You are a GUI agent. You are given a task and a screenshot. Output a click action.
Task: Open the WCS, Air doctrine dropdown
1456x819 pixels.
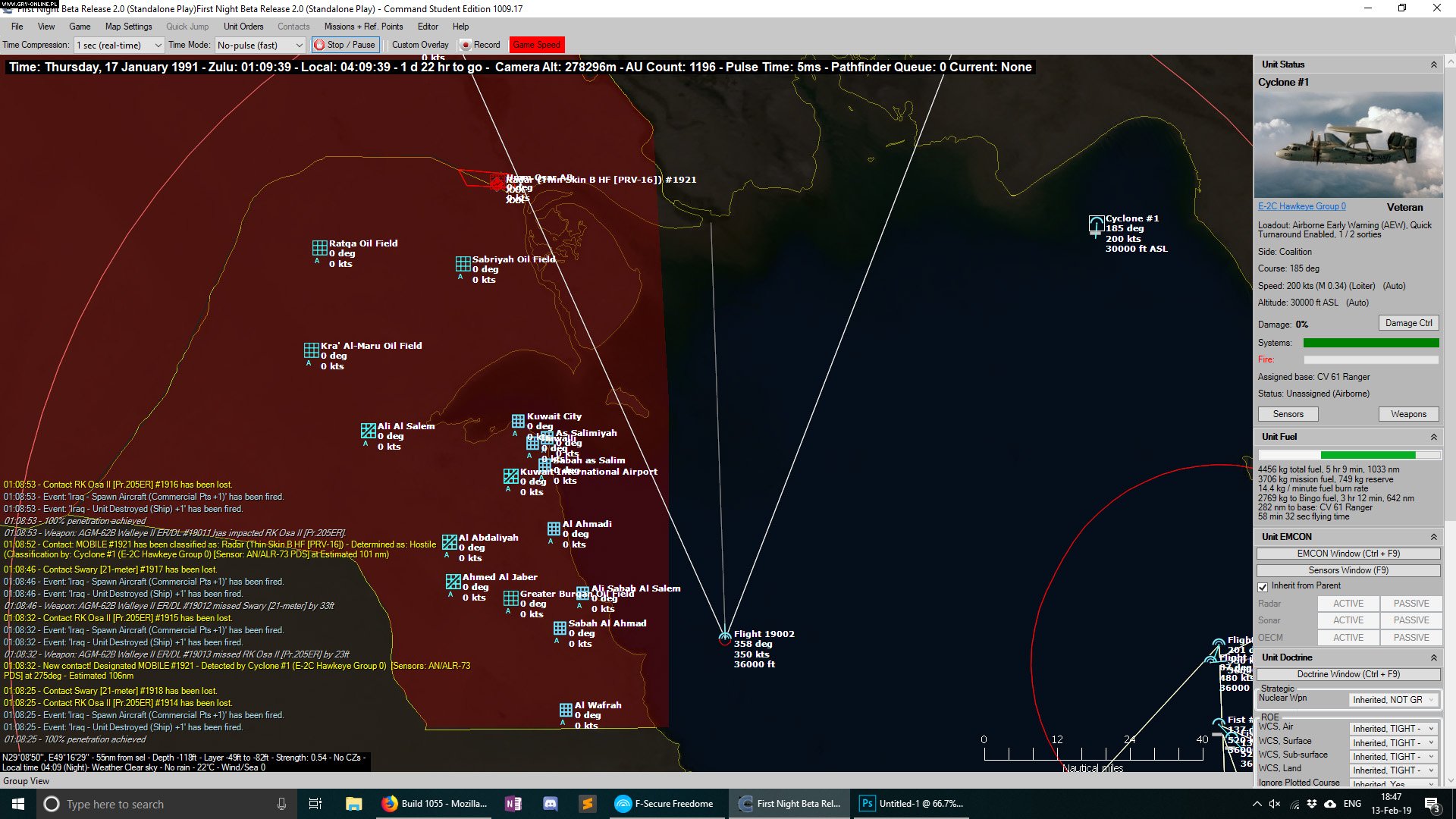(x=1394, y=727)
